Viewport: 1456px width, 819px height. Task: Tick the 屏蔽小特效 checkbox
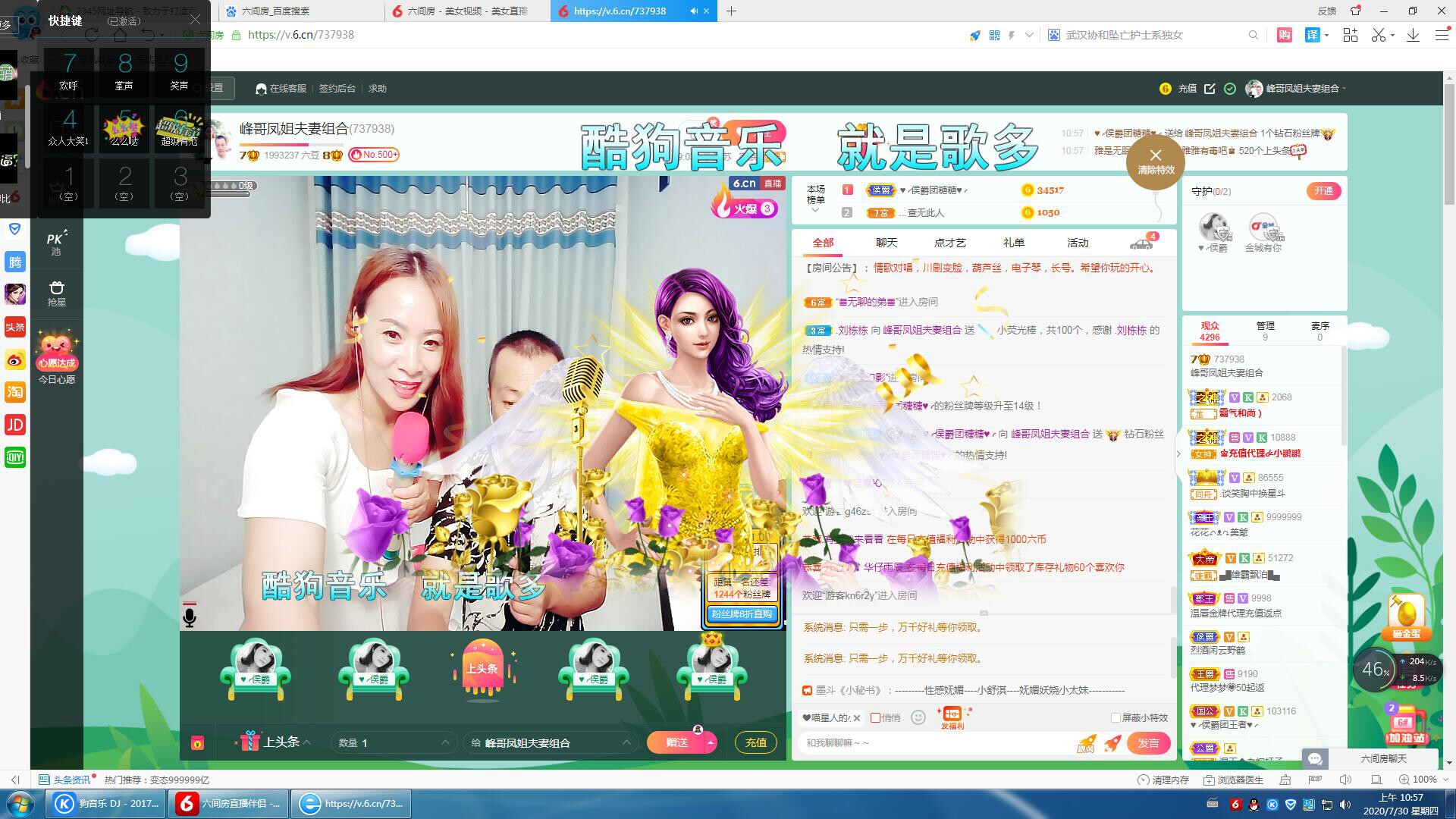[1116, 717]
